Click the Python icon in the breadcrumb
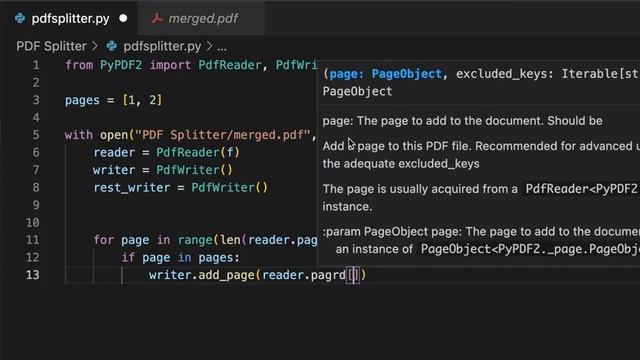640x360 pixels. [111, 46]
